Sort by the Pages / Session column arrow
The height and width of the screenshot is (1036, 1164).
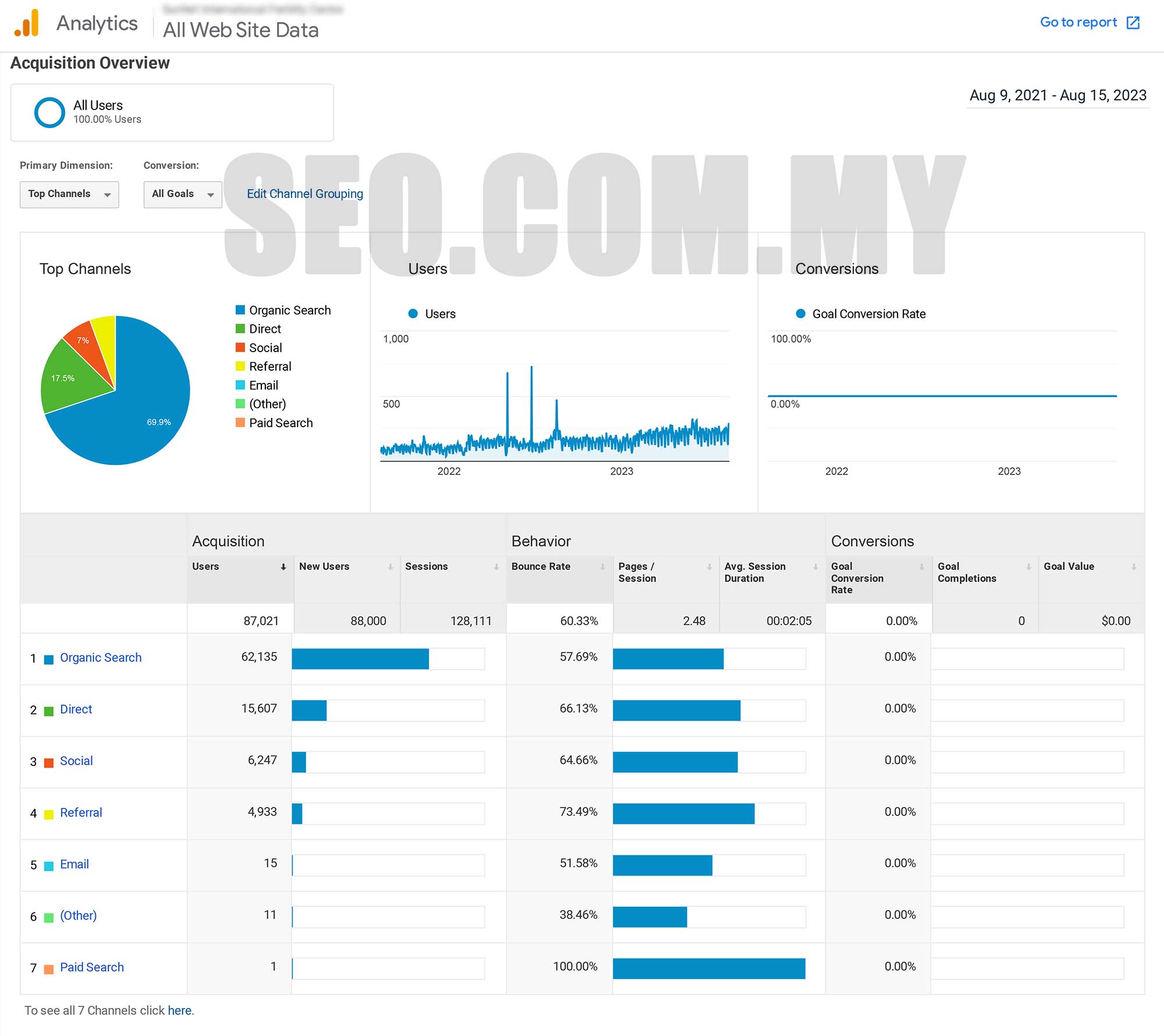point(709,567)
